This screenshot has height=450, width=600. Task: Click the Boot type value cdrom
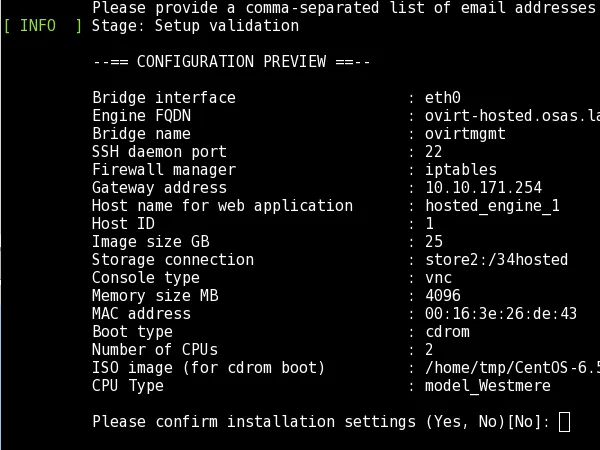coord(447,332)
